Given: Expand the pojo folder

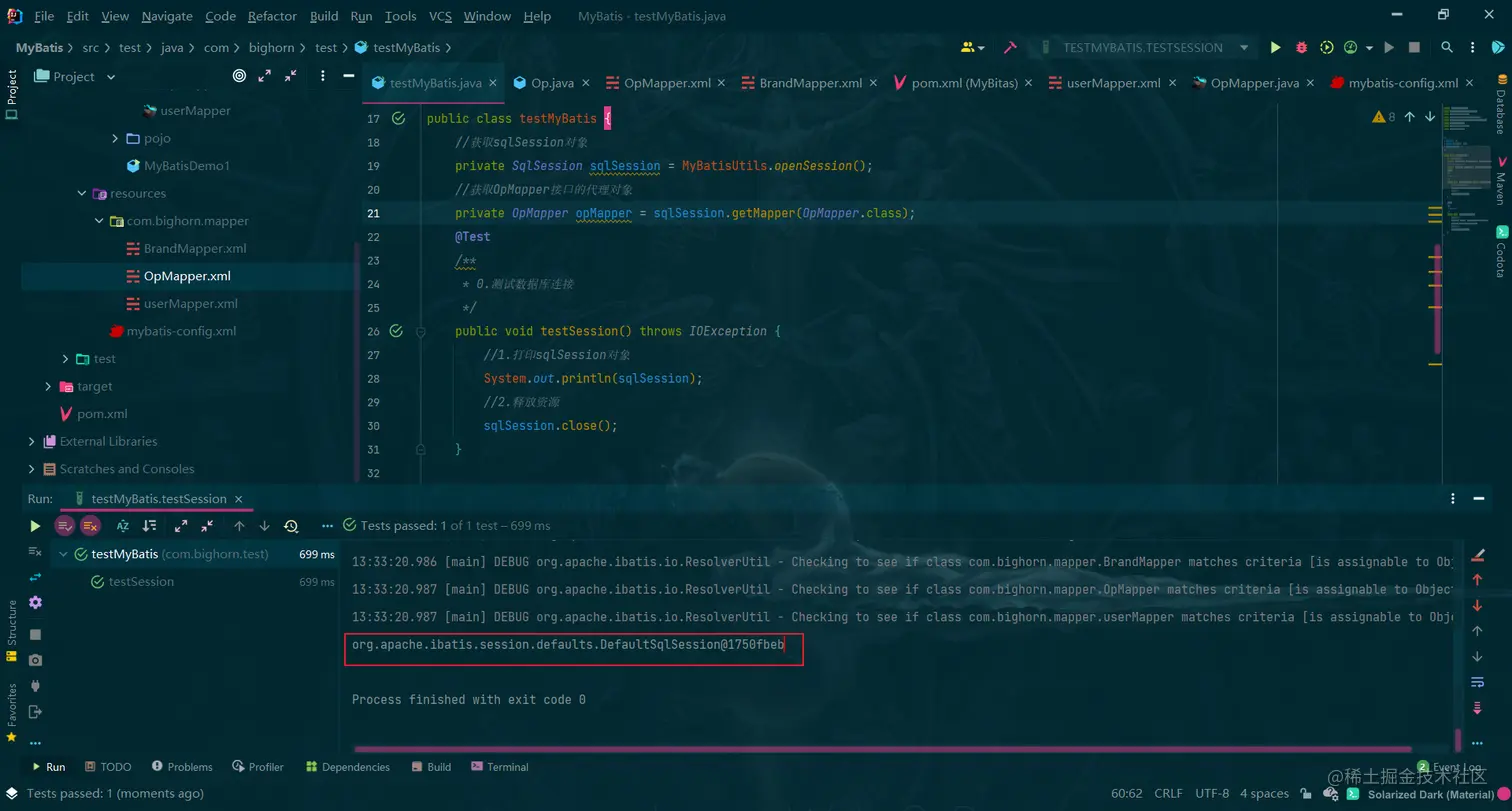Looking at the screenshot, I should click(116, 138).
